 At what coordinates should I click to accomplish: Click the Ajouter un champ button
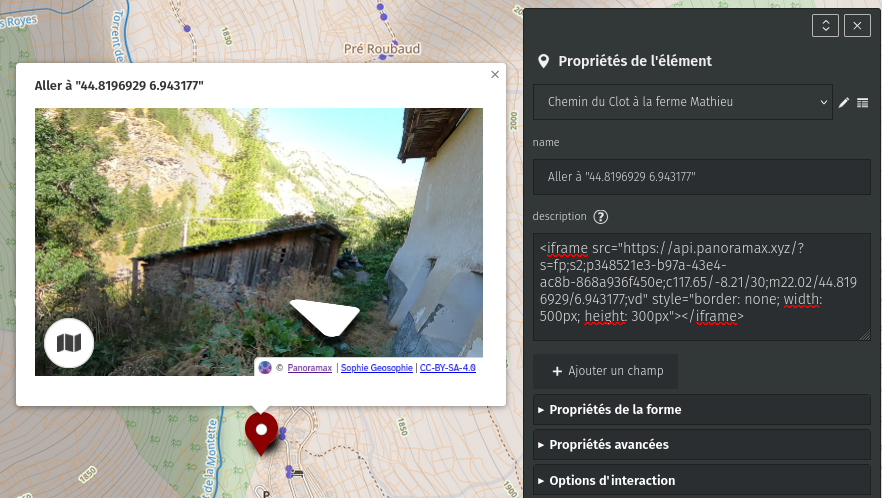(605, 371)
